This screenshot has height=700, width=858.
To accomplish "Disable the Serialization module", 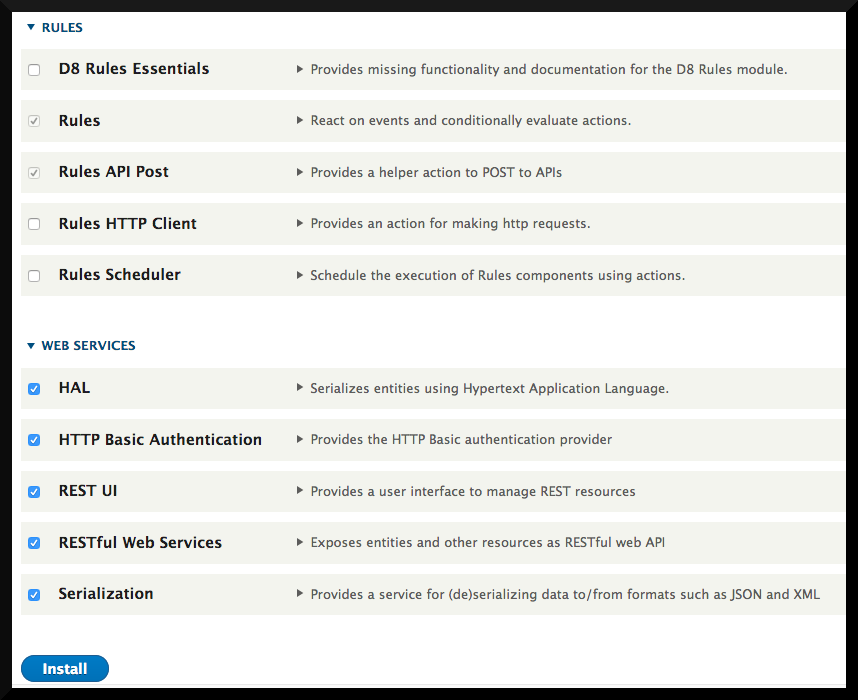I will (33, 594).
